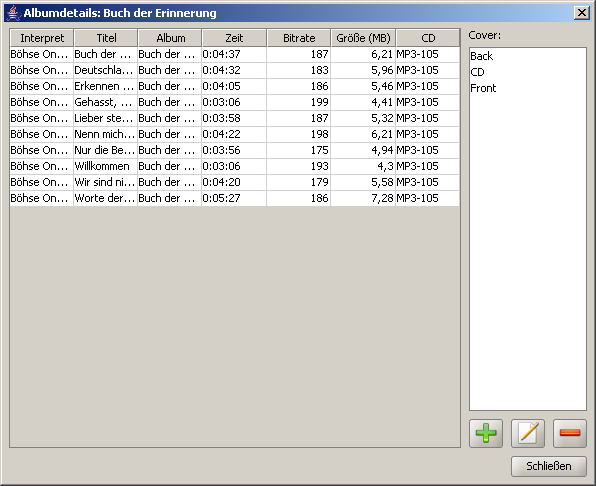Select Back in the Cover list
This screenshot has width=596, height=486.
[481, 56]
